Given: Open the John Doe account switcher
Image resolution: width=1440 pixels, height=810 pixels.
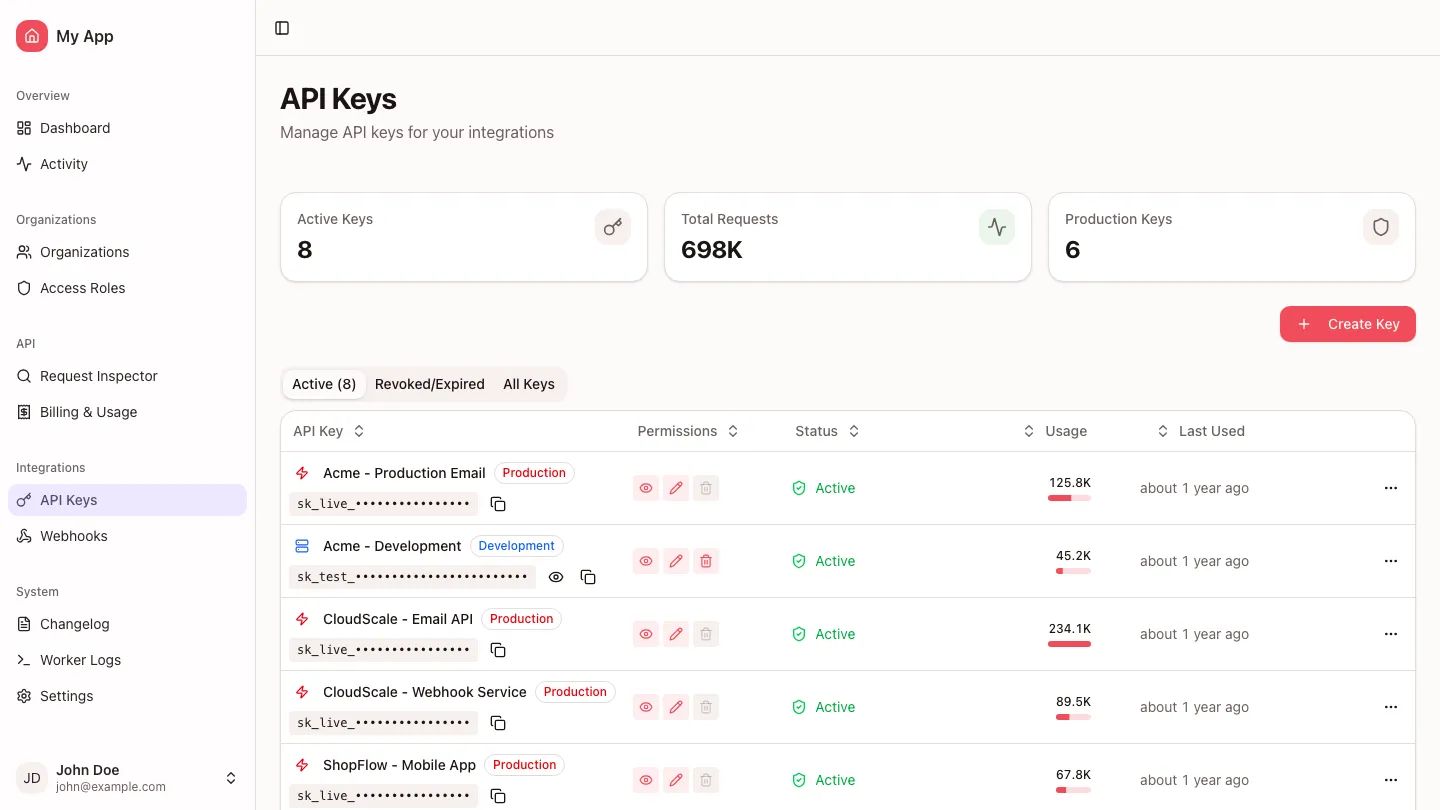Looking at the screenshot, I should click(x=231, y=777).
